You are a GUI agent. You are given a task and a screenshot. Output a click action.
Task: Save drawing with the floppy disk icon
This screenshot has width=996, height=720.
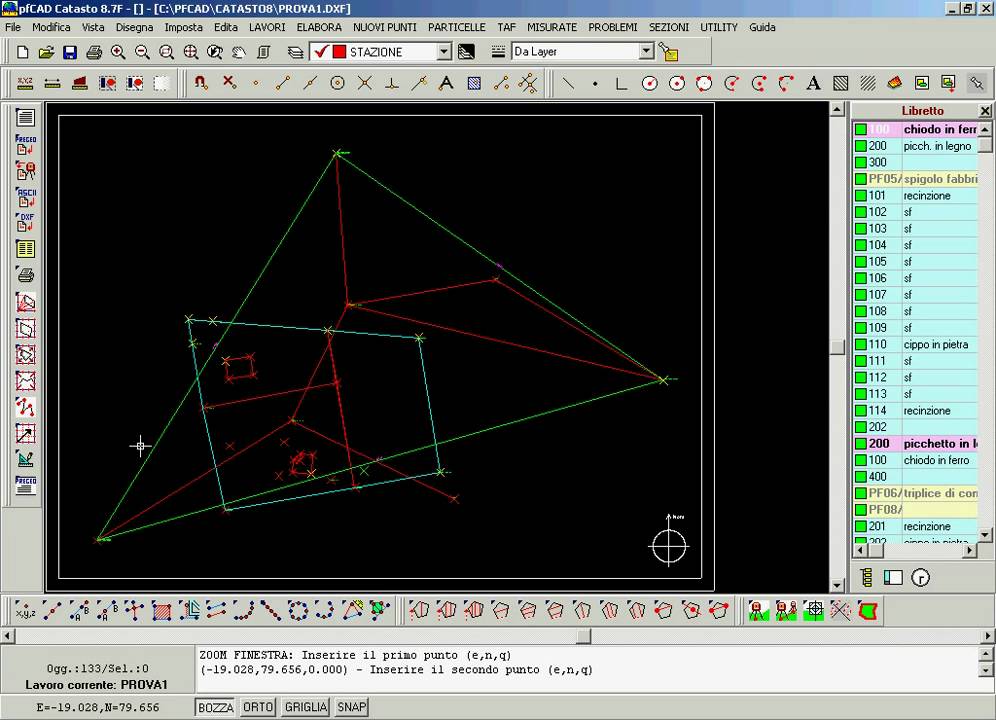click(70, 52)
